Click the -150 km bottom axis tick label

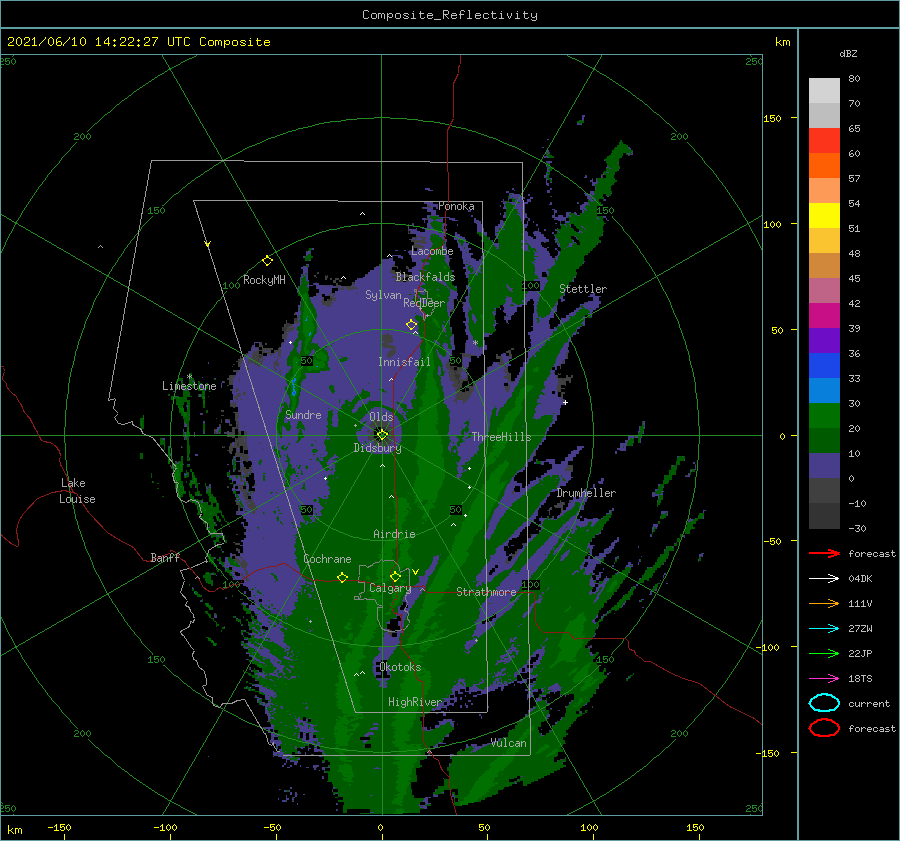point(59,827)
